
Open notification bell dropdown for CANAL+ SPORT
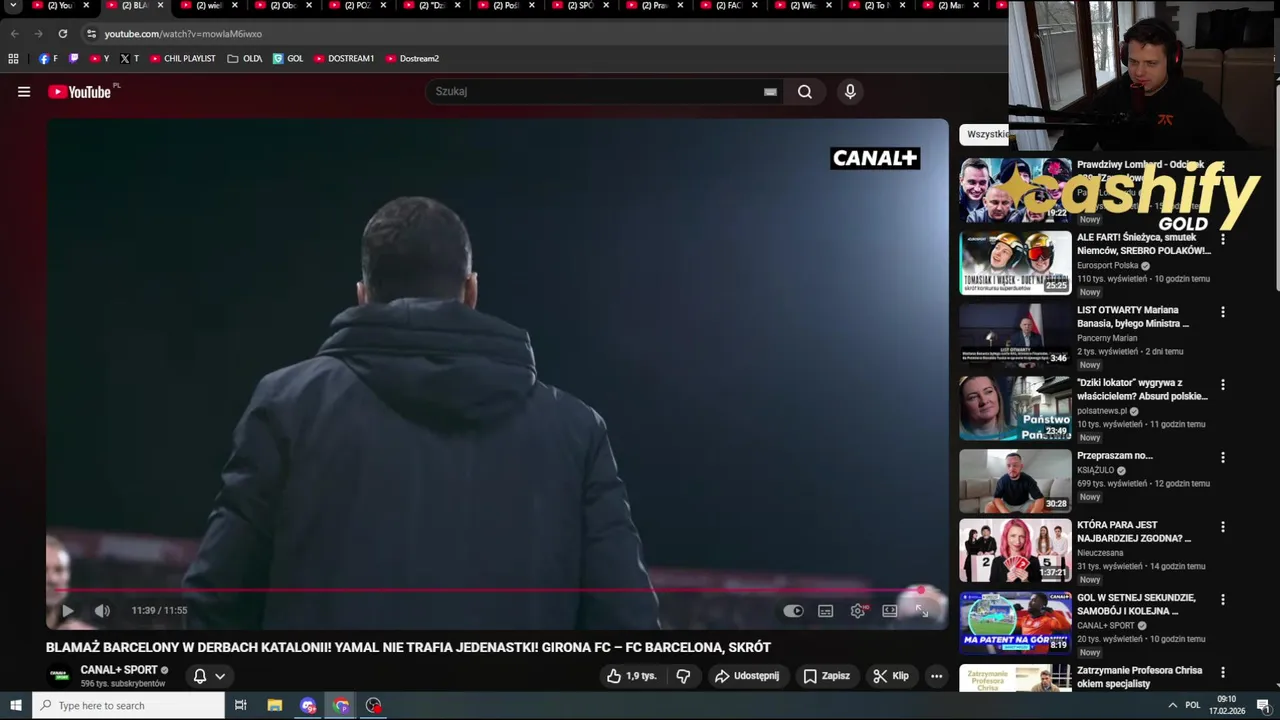point(209,676)
